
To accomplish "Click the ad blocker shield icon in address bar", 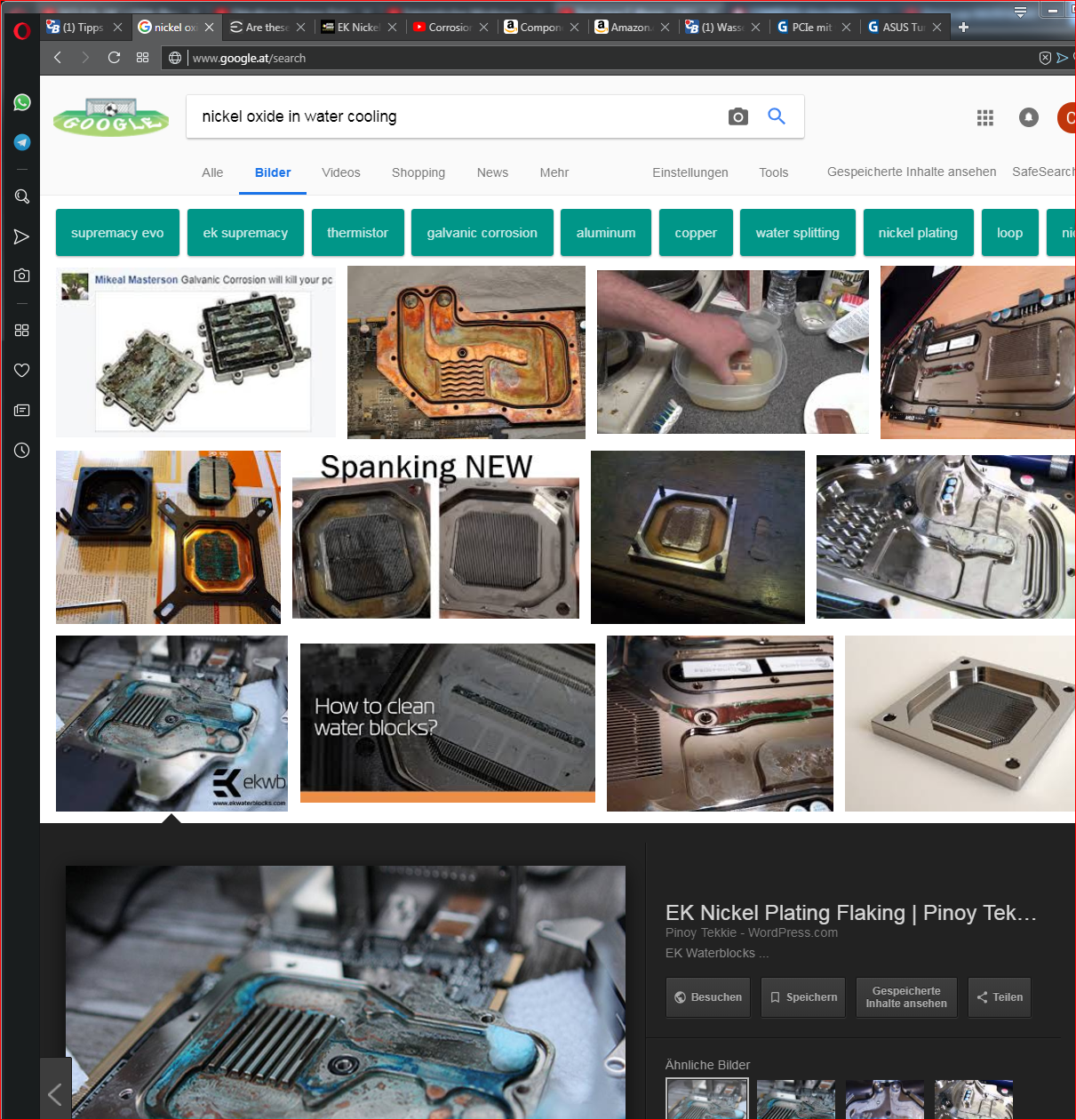I will coord(1045,58).
